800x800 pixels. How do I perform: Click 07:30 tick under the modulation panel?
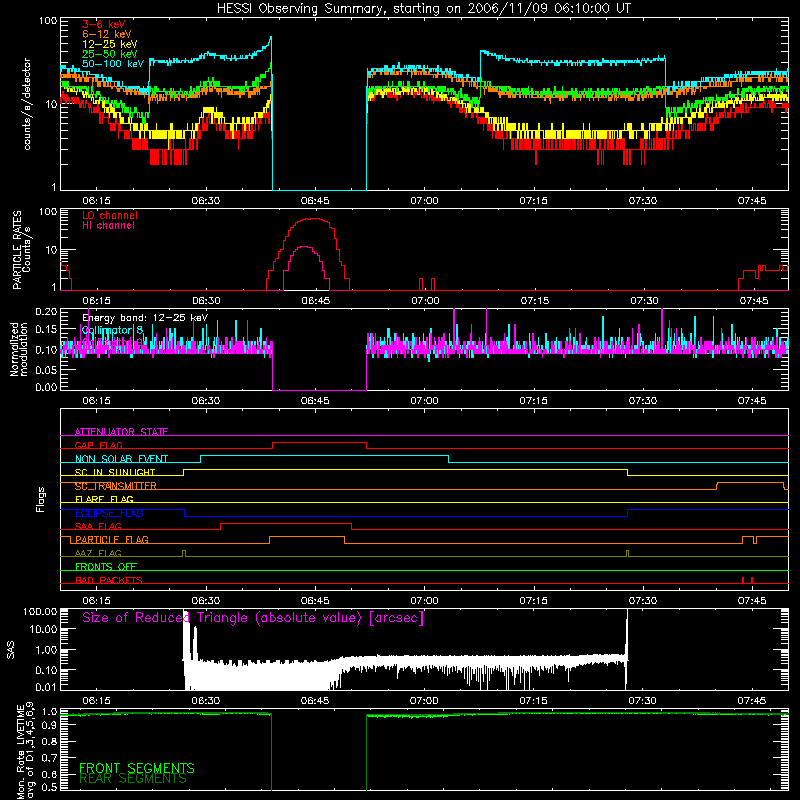pyautogui.click(x=643, y=401)
